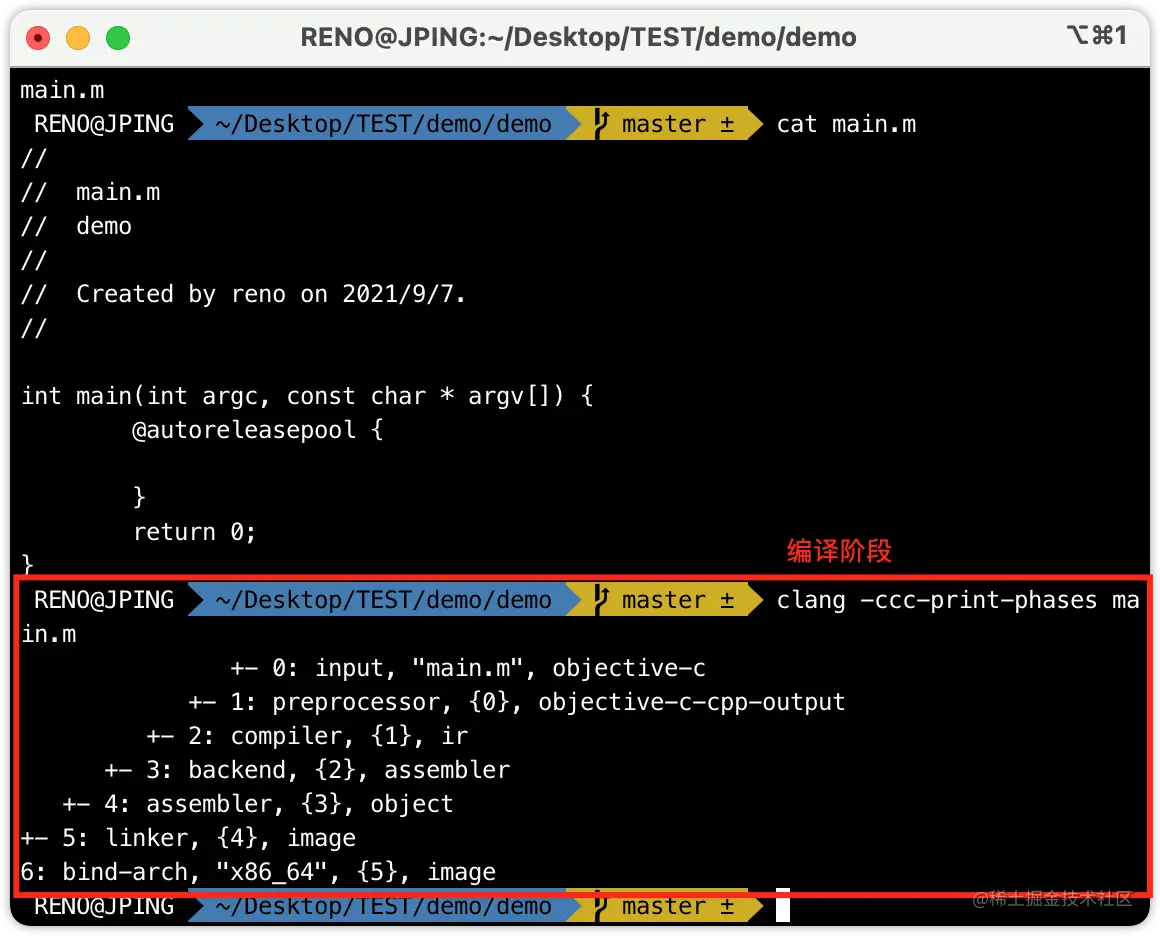Click the 'cat main.m' command text
This screenshot has width=1160, height=936.
[x=846, y=124]
